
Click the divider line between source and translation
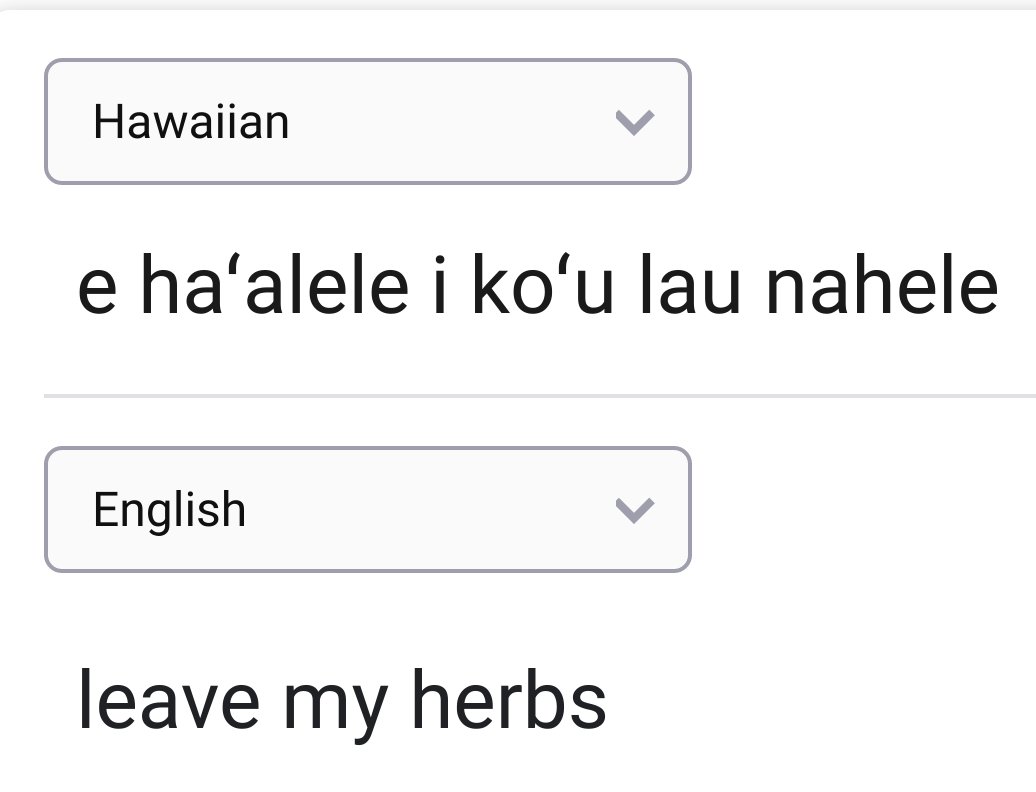point(540,396)
